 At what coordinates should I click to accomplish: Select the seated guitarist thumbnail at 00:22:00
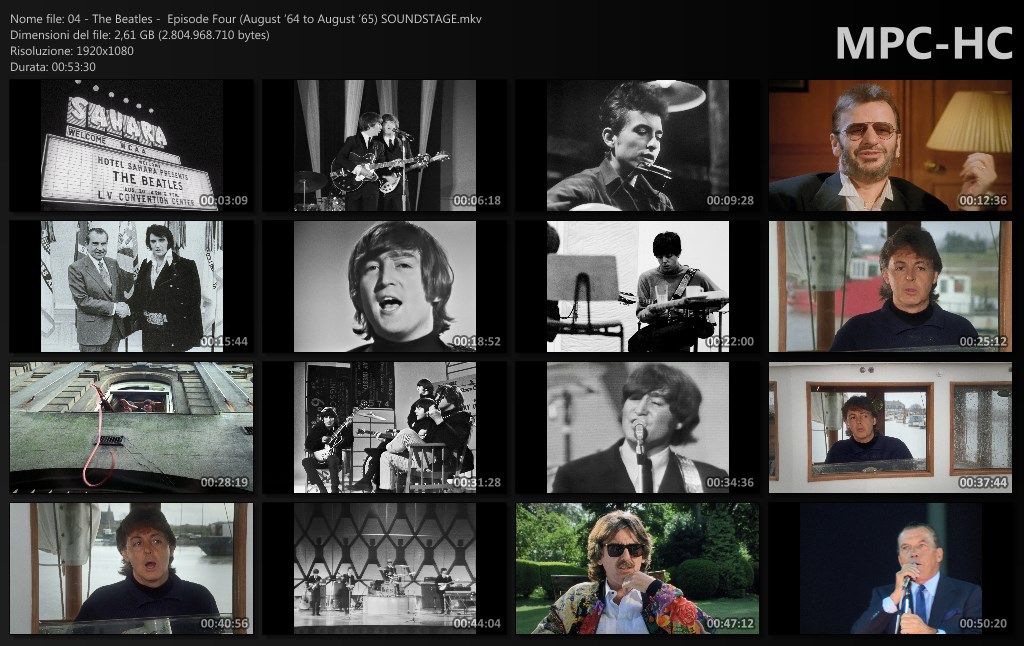(x=637, y=286)
